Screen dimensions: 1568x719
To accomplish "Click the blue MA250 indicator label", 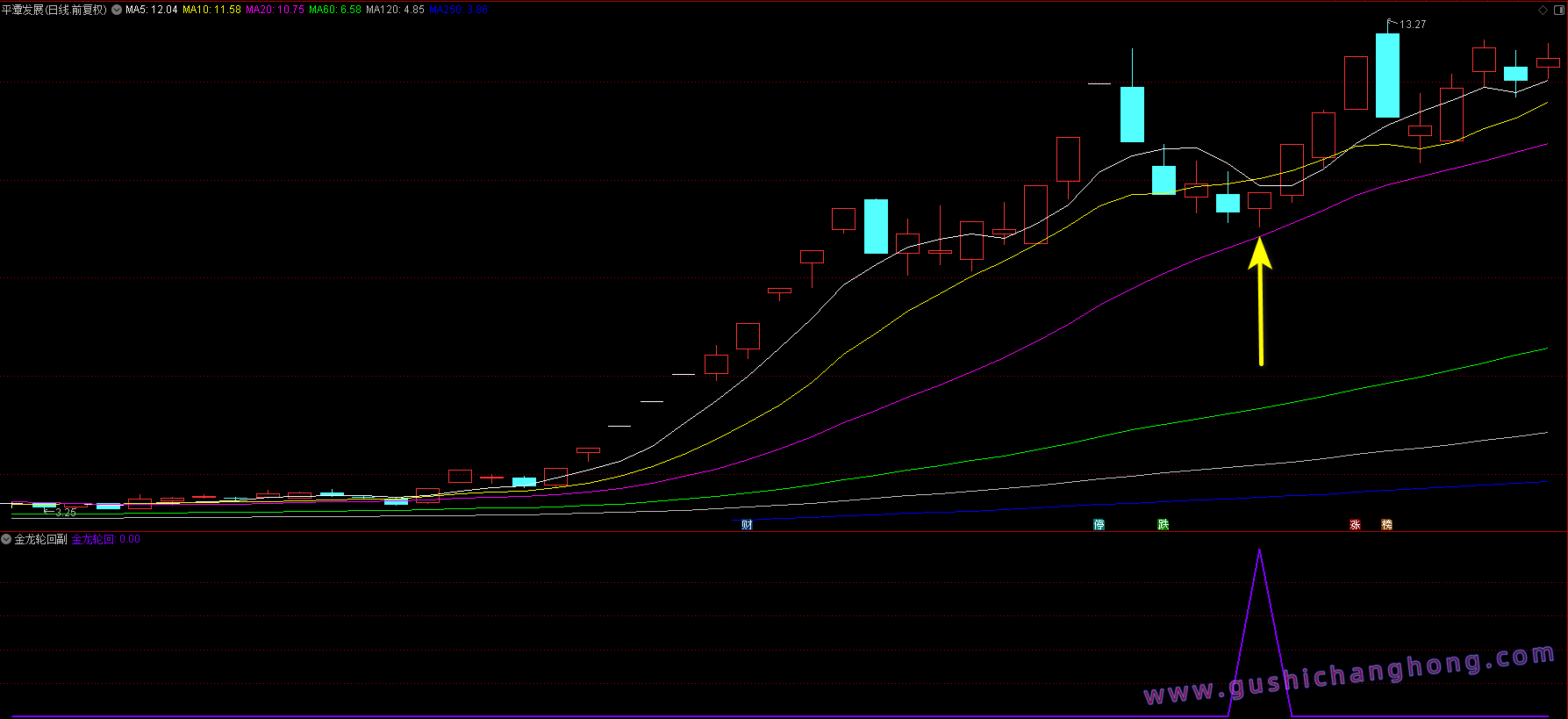I will (458, 10).
